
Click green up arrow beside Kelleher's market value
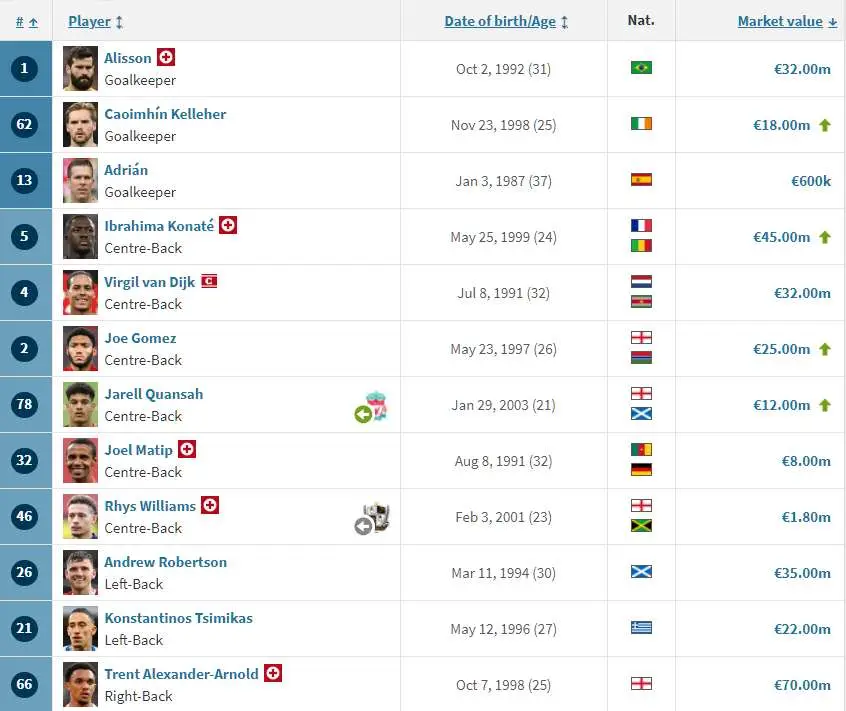coord(824,125)
